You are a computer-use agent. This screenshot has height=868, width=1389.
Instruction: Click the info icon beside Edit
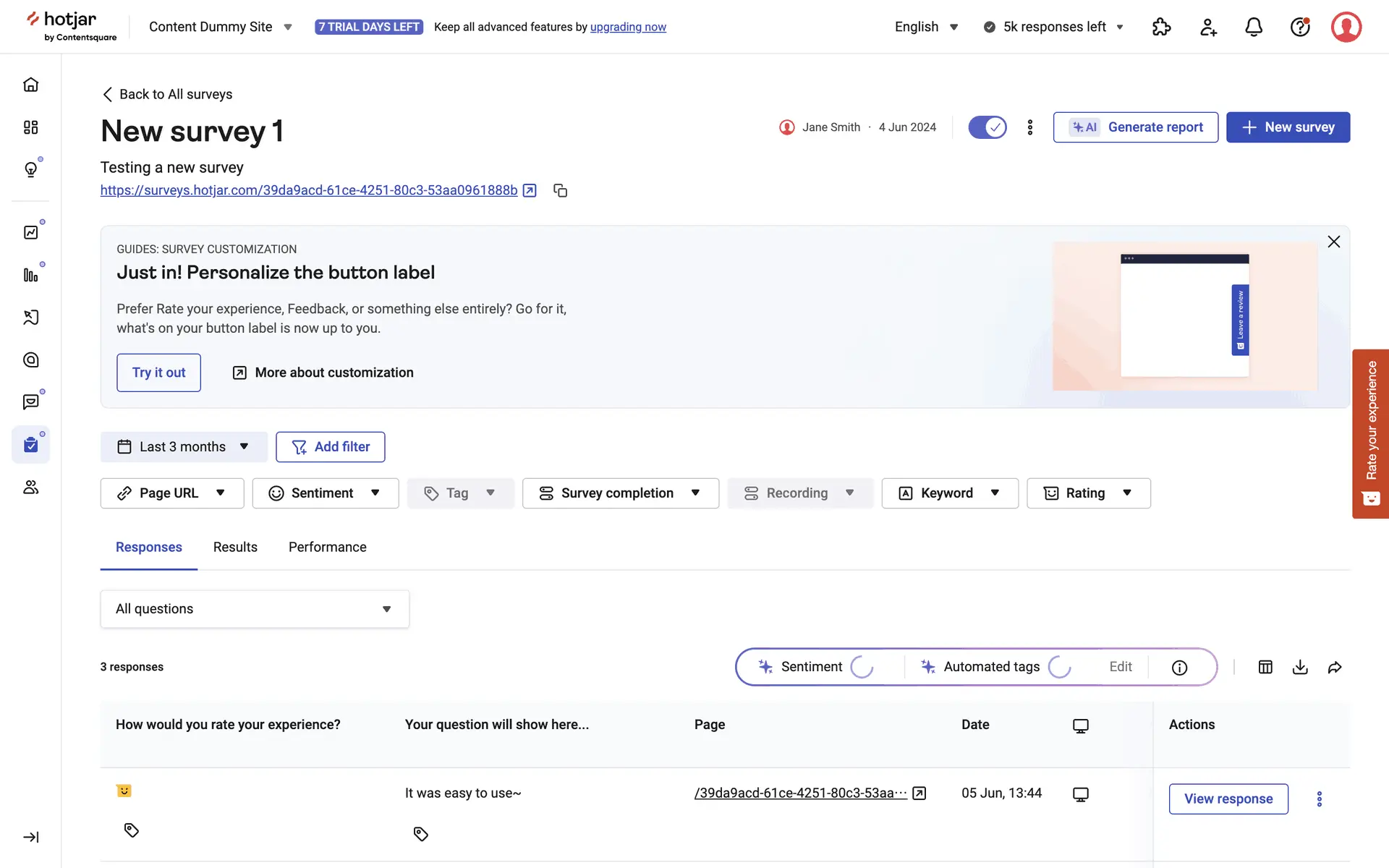[x=1179, y=667]
